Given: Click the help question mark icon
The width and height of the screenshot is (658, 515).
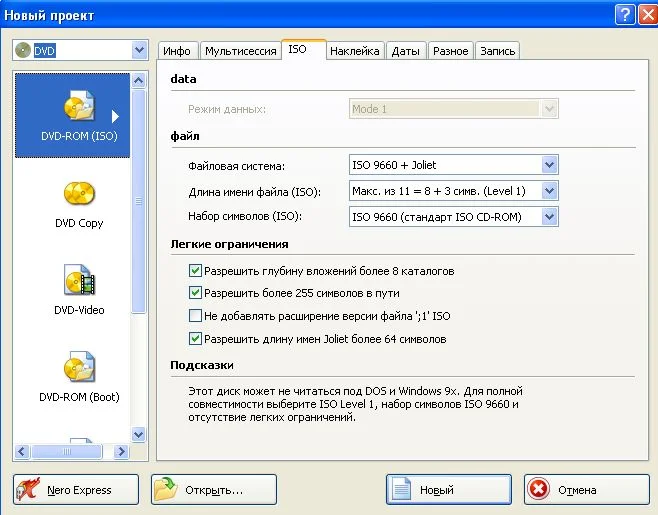Looking at the screenshot, I should [625, 15].
